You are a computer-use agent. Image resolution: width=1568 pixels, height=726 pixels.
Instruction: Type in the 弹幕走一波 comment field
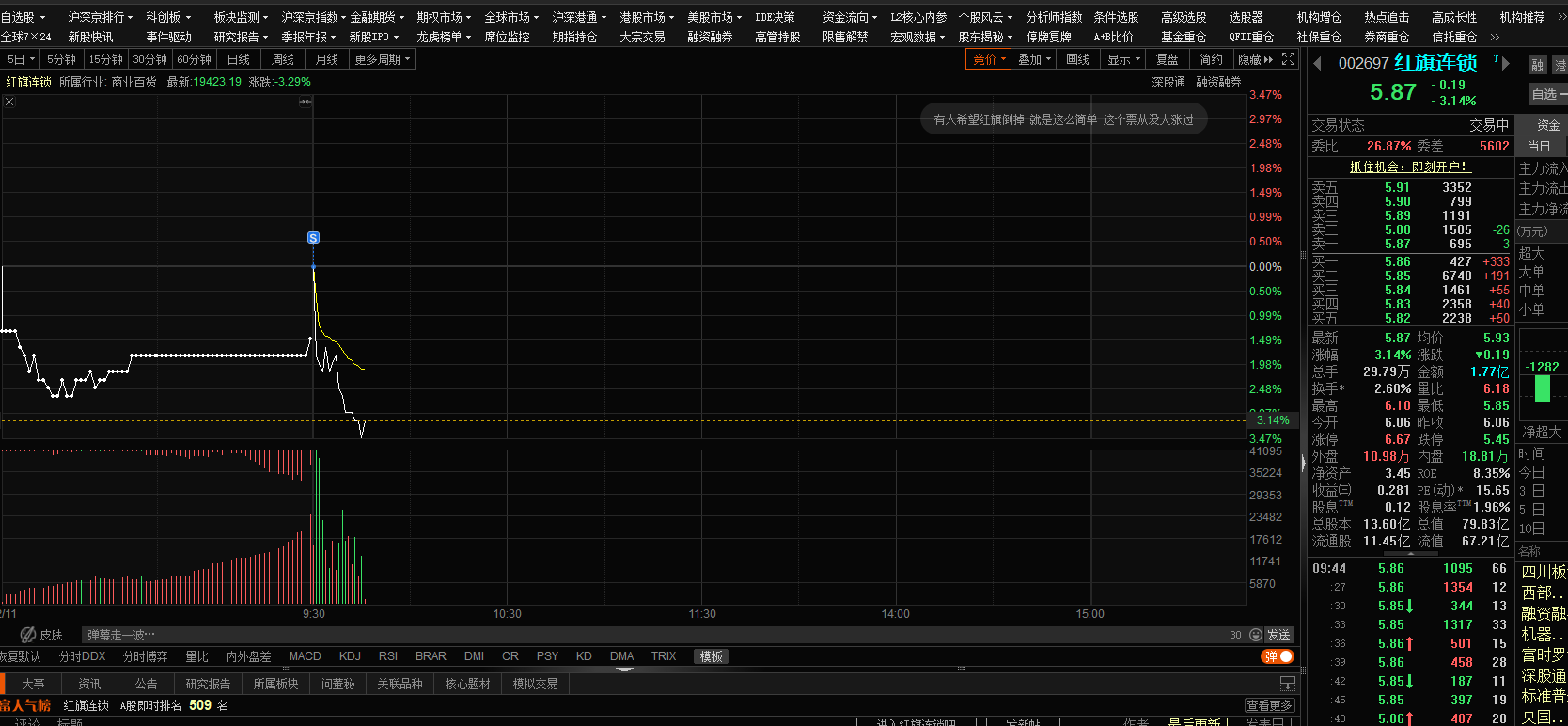653,635
